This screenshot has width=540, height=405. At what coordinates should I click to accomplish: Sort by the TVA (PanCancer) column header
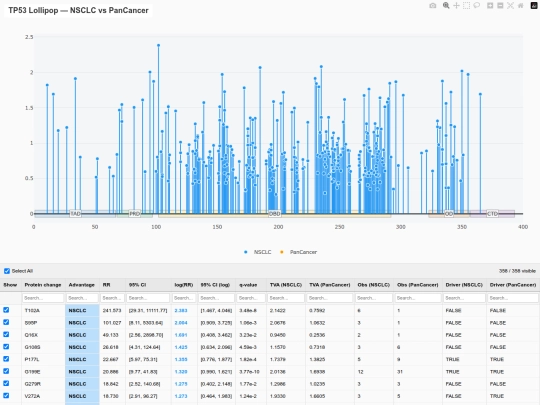[x=330, y=285]
